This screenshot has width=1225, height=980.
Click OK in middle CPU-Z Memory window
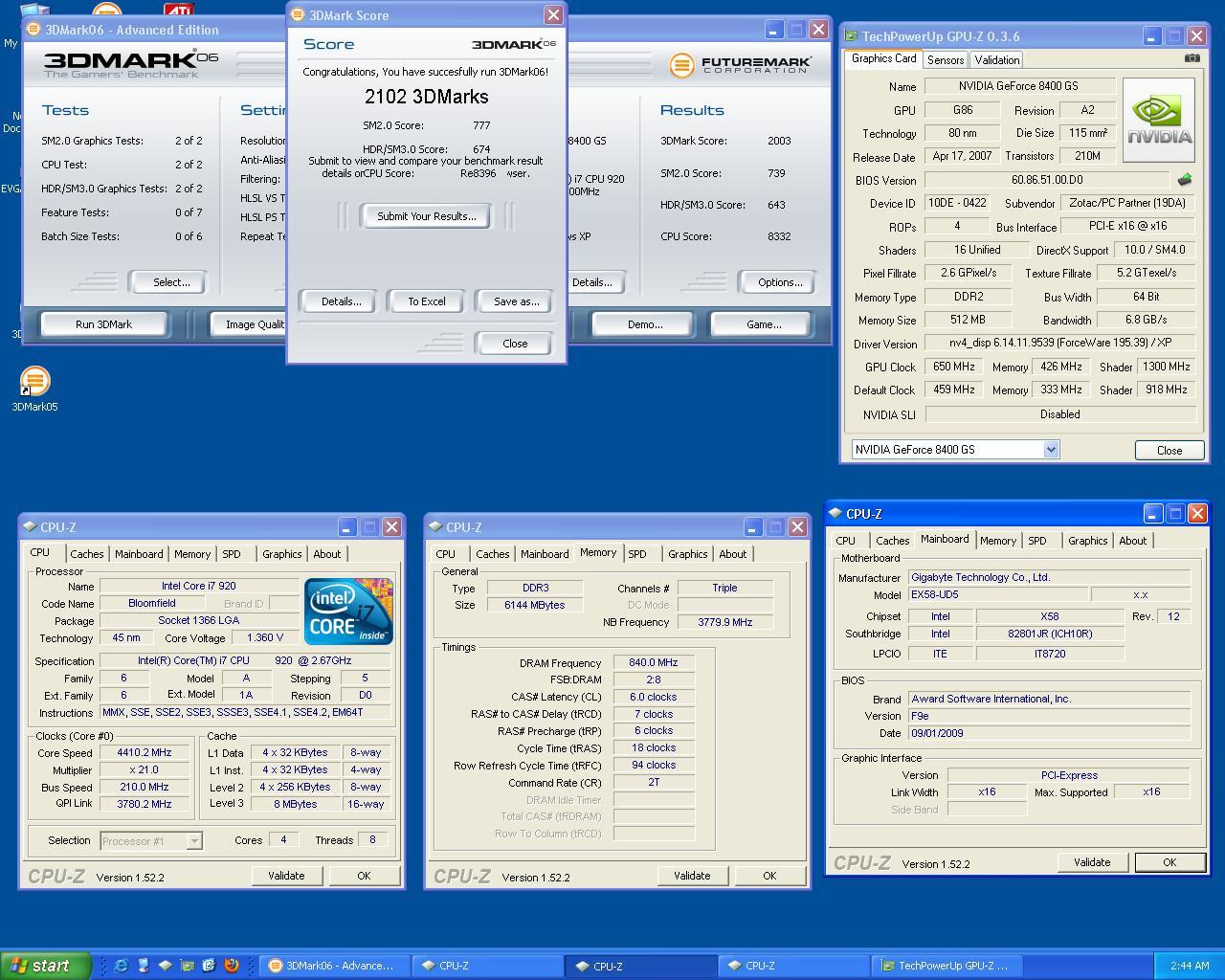pos(769,876)
